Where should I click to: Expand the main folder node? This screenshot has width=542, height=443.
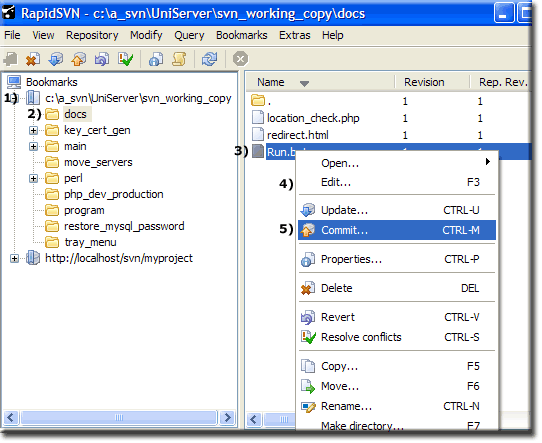[34, 147]
